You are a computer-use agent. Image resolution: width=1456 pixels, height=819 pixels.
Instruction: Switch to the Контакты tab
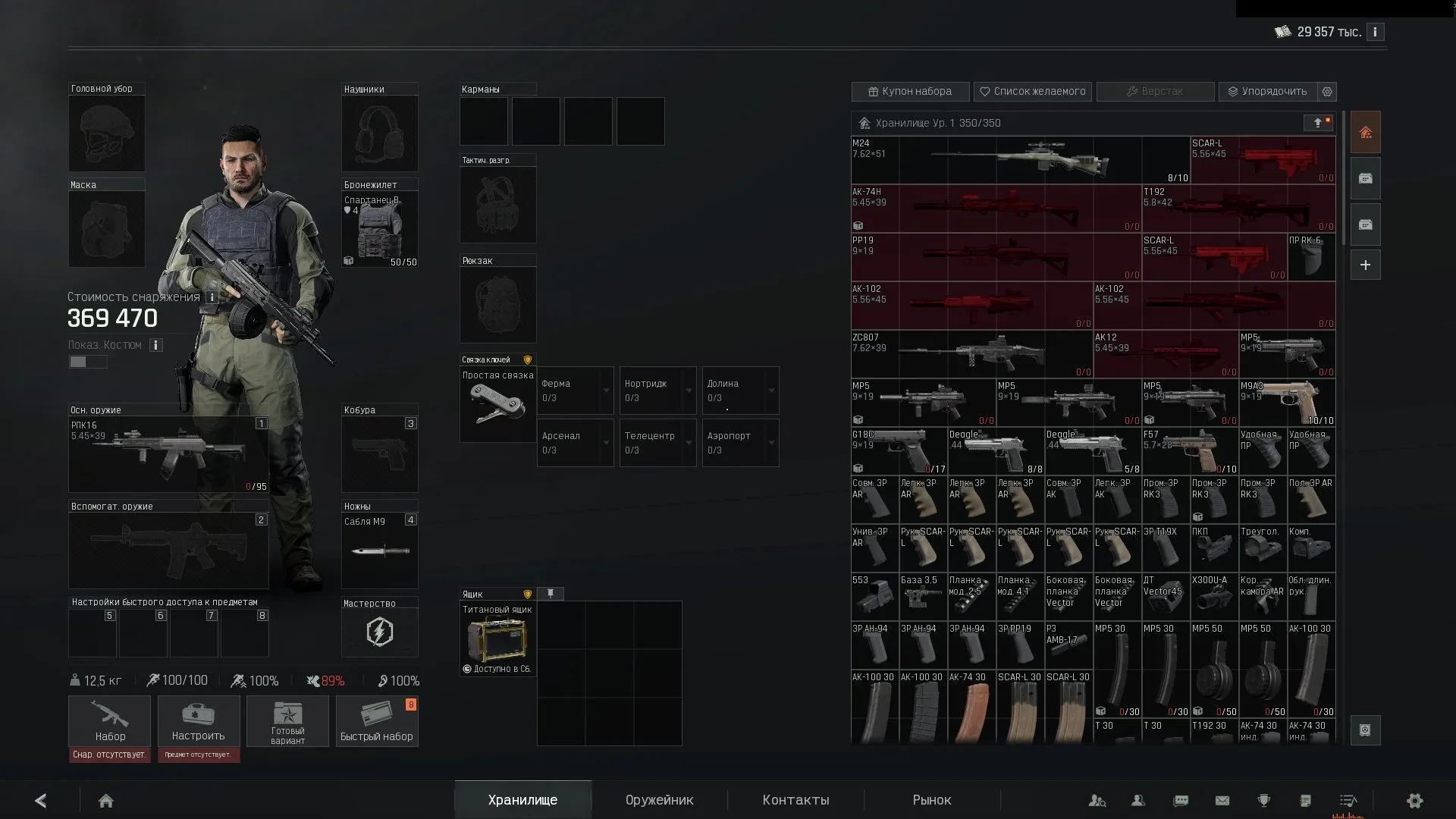pos(795,800)
